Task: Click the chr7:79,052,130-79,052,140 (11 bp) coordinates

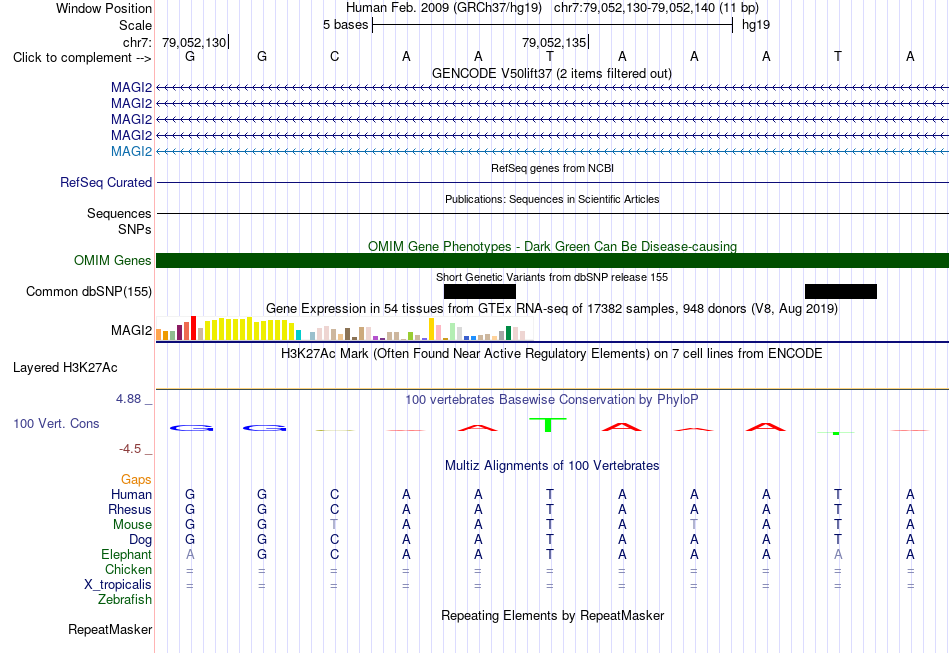Action: (x=656, y=8)
